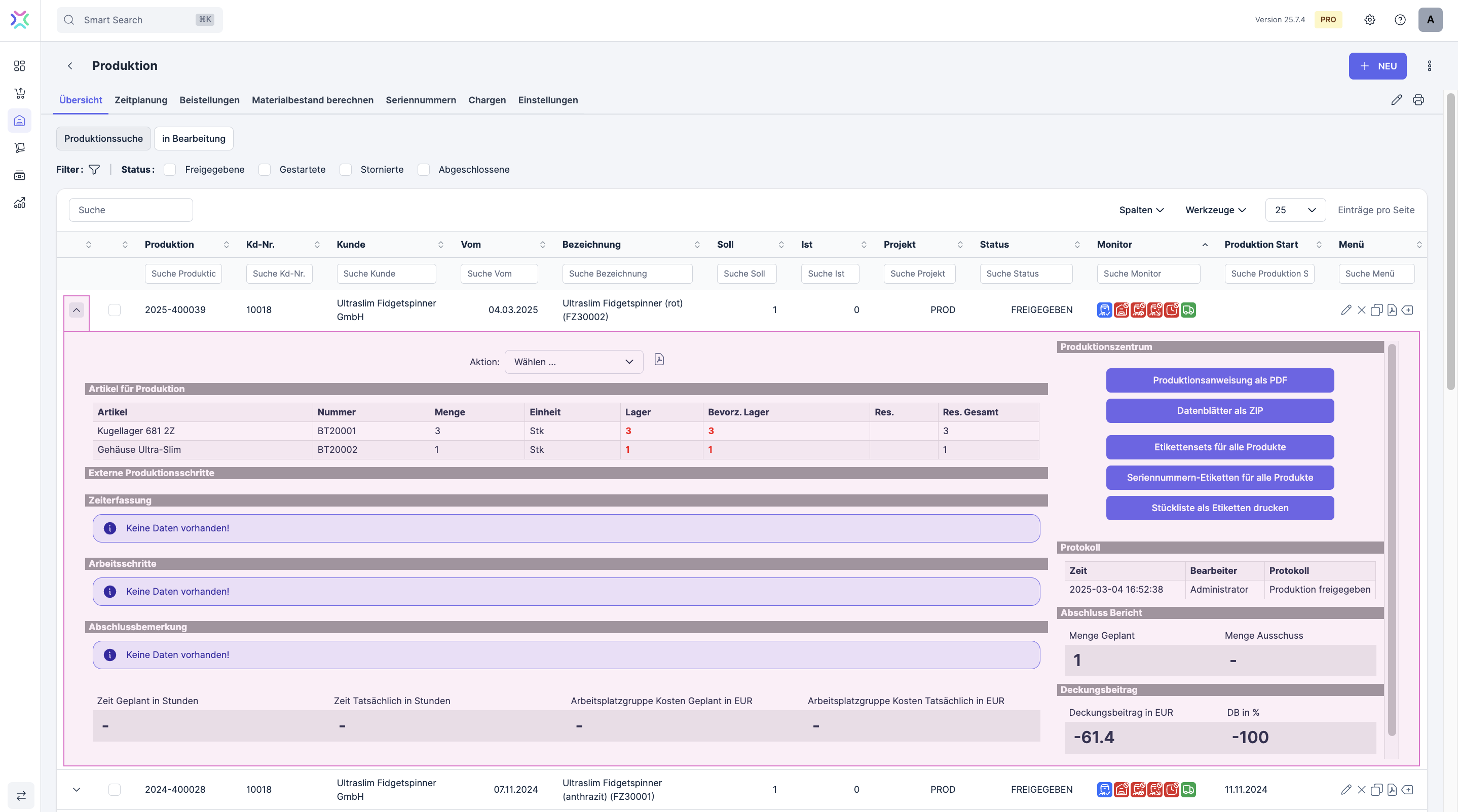
Task: Click the copy icon for production 2025-400039
Action: 1376,310
